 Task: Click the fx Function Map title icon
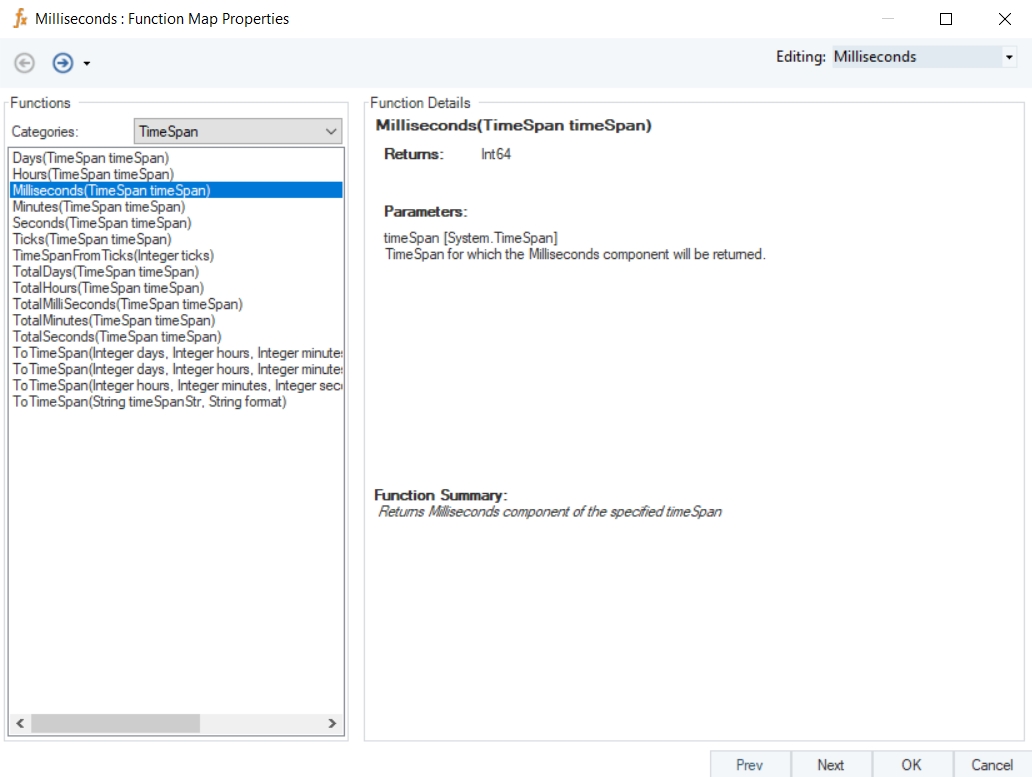(19, 18)
